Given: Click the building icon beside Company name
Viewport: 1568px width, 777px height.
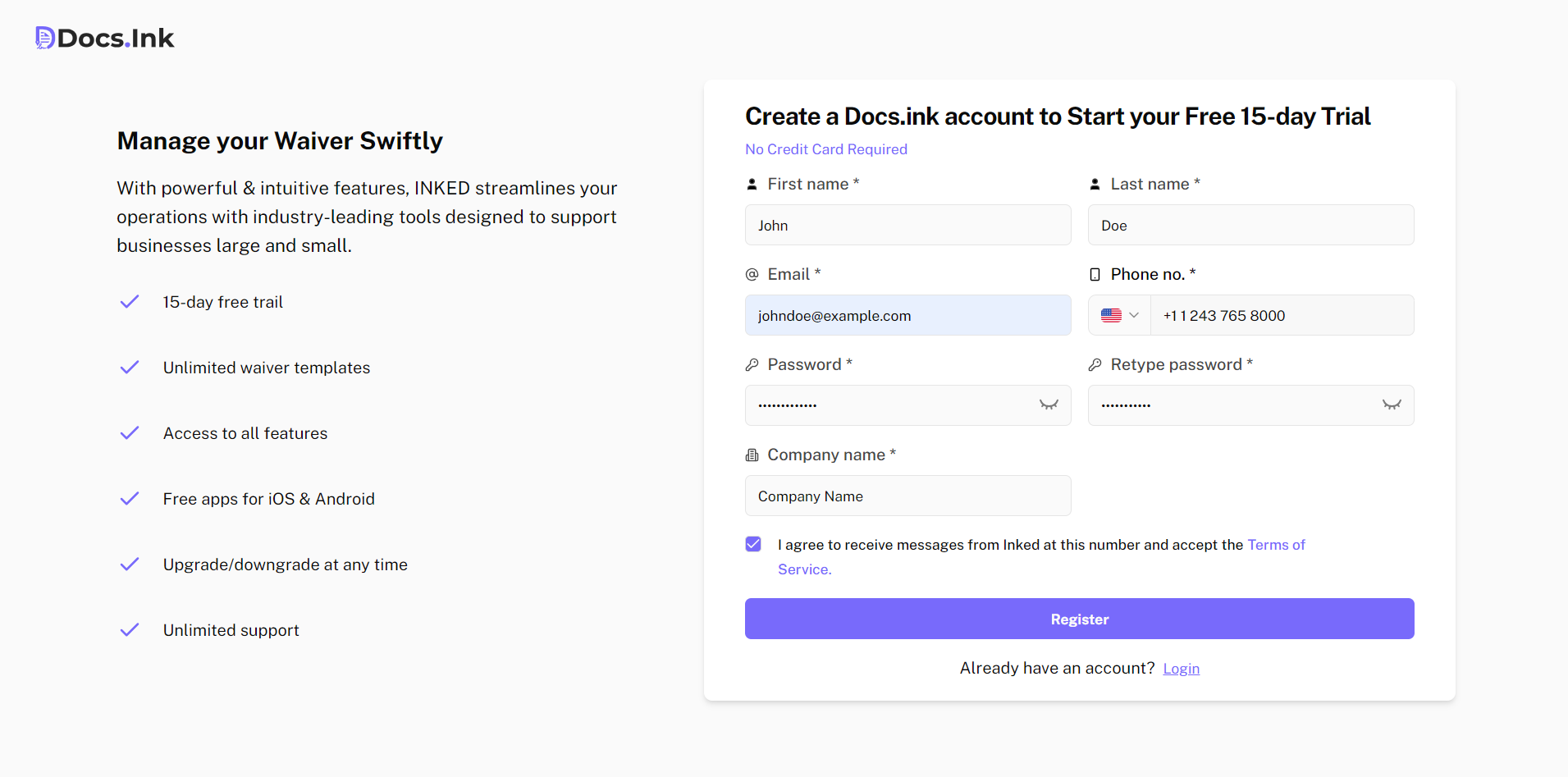Looking at the screenshot, I should tap(752, 455).
